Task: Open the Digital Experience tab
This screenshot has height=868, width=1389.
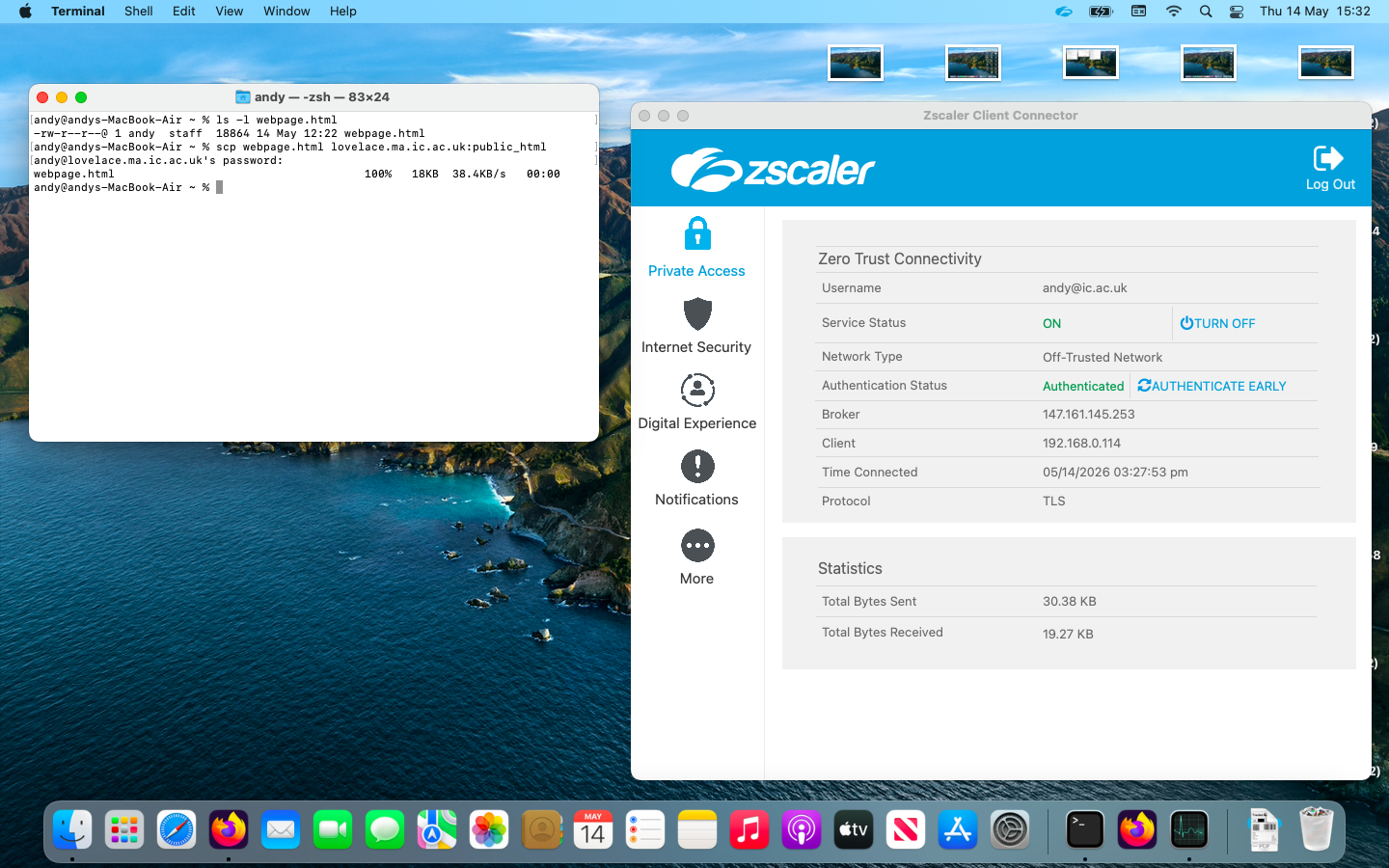Action: [x=696, y=401]
